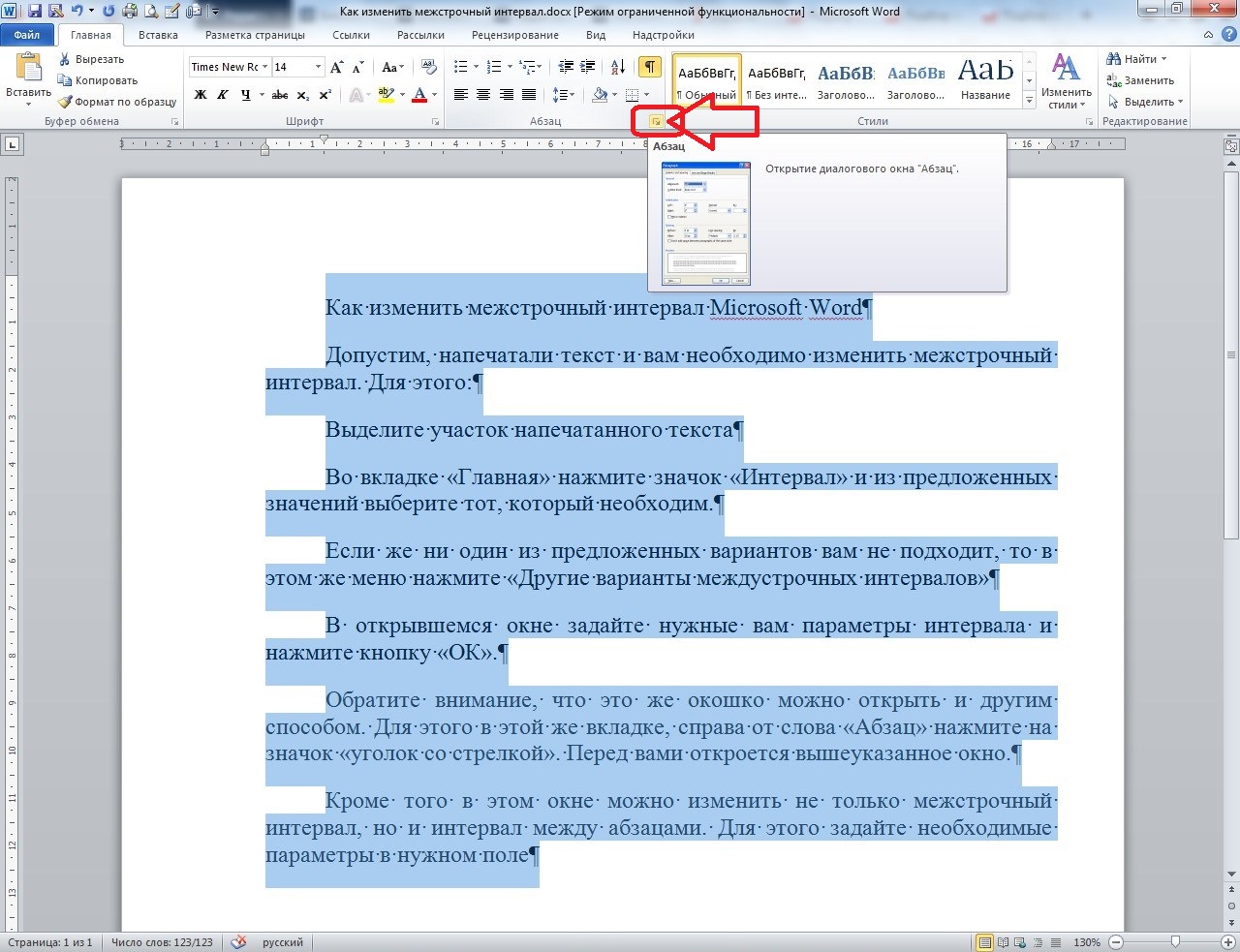This screenshot has height=952, width=1240.
Task: Decrease font size with the shrink font icon
Action: coord(357,67)
